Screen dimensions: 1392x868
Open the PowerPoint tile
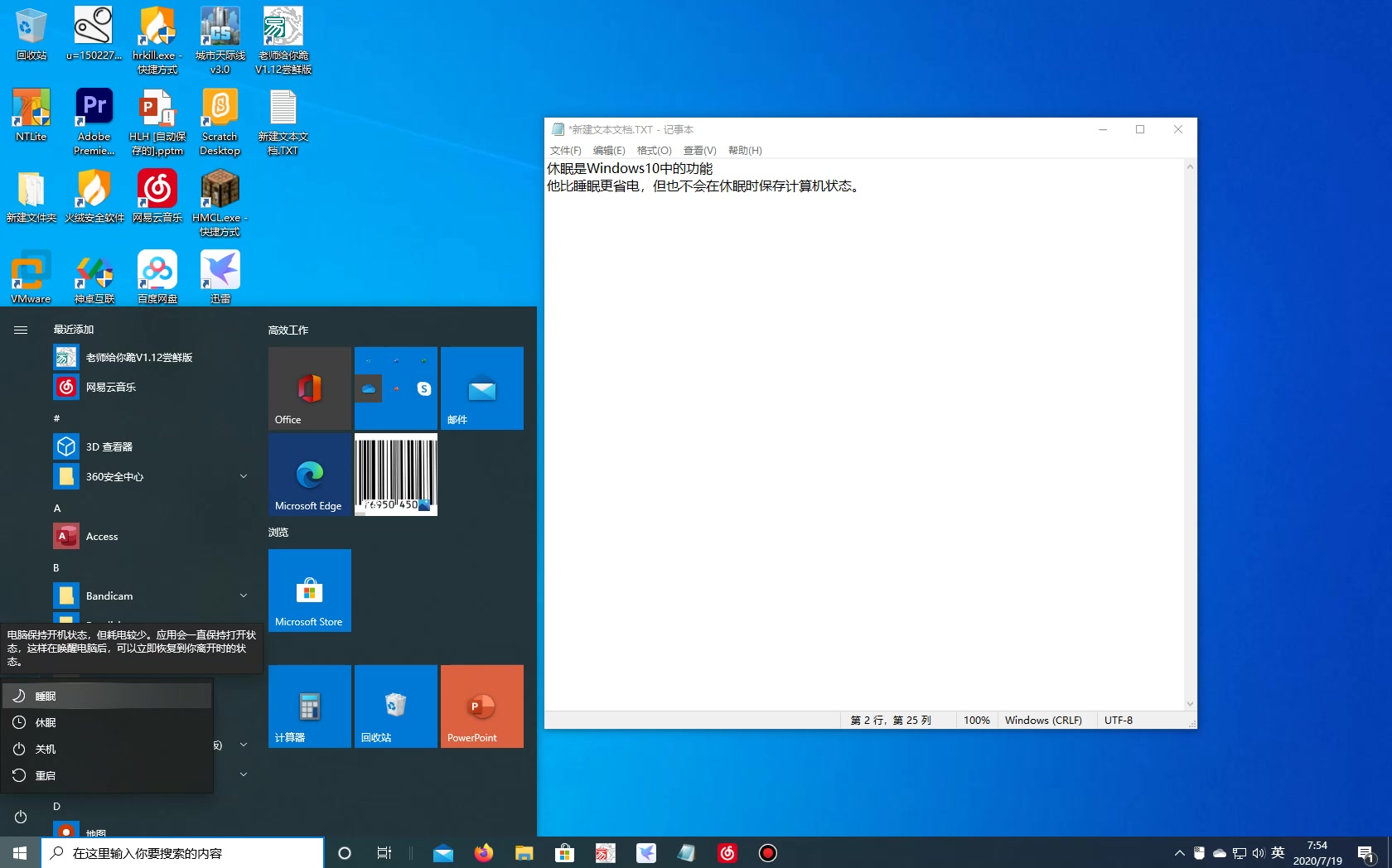481,706
